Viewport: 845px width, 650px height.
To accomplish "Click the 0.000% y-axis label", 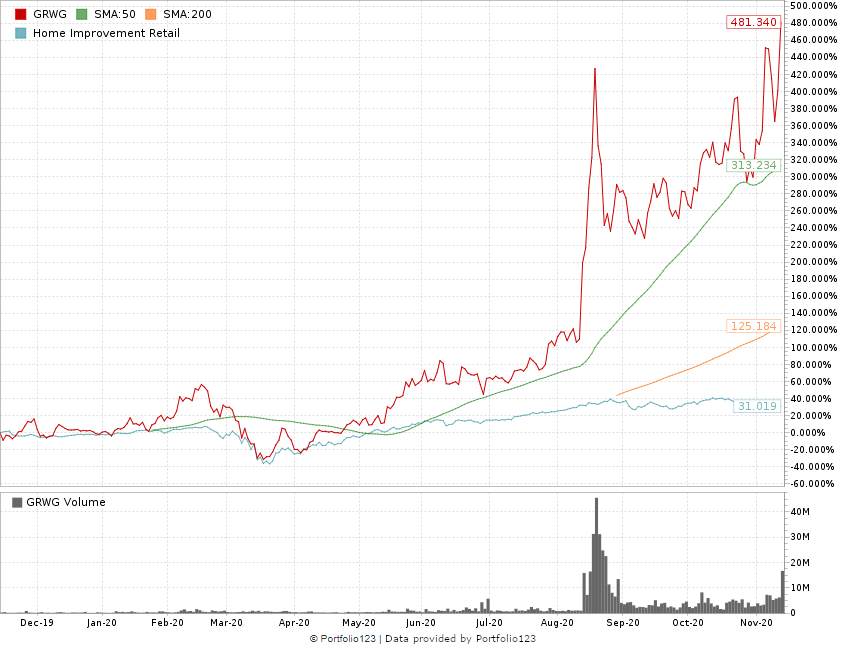I will pyautogui.click(x=808, y=433).
